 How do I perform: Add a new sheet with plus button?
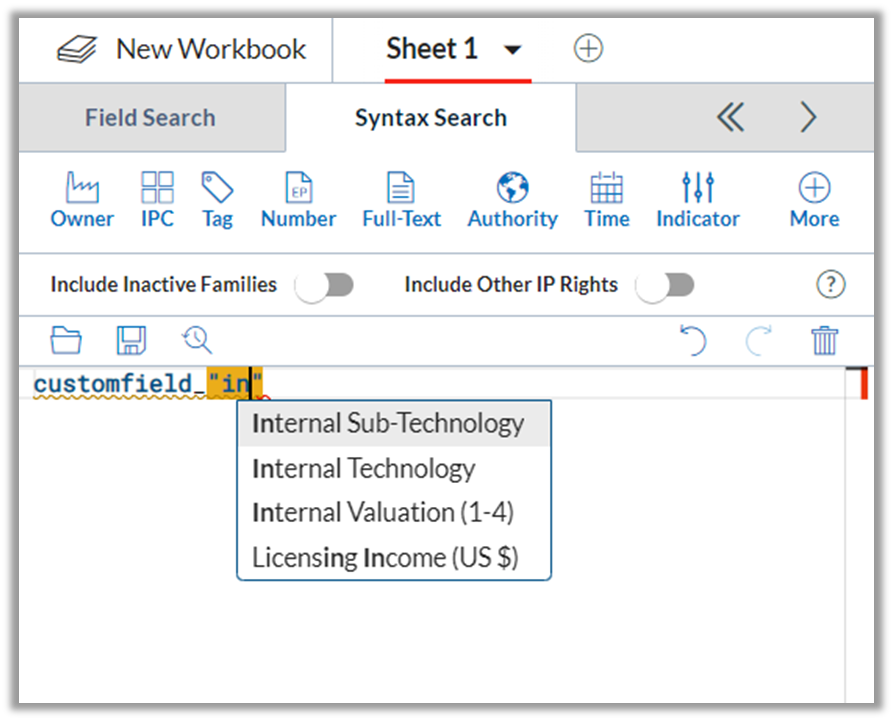(x=588, y=48)
